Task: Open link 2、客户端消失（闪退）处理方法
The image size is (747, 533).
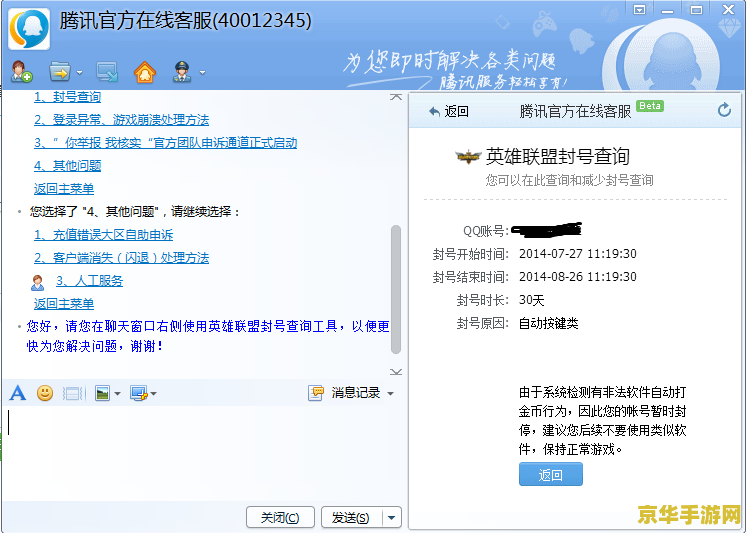Action: click(121, 258)
